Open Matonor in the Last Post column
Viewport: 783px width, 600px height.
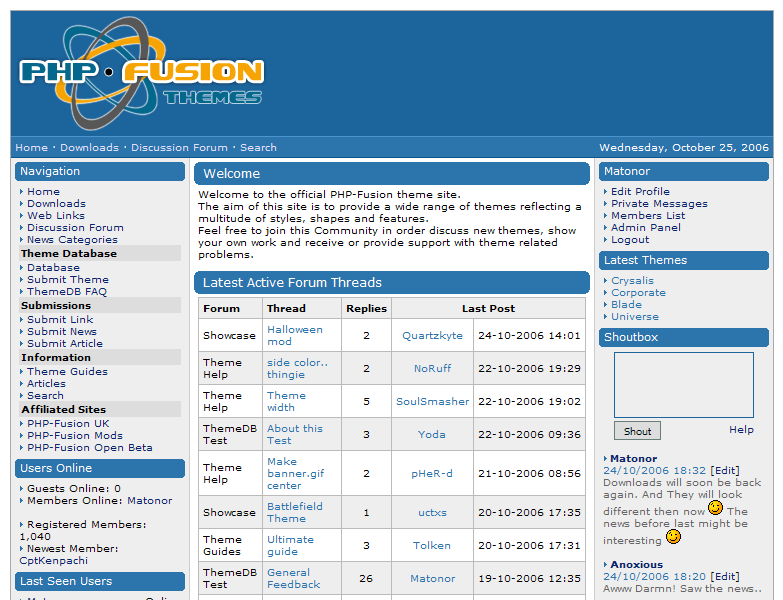432,578
